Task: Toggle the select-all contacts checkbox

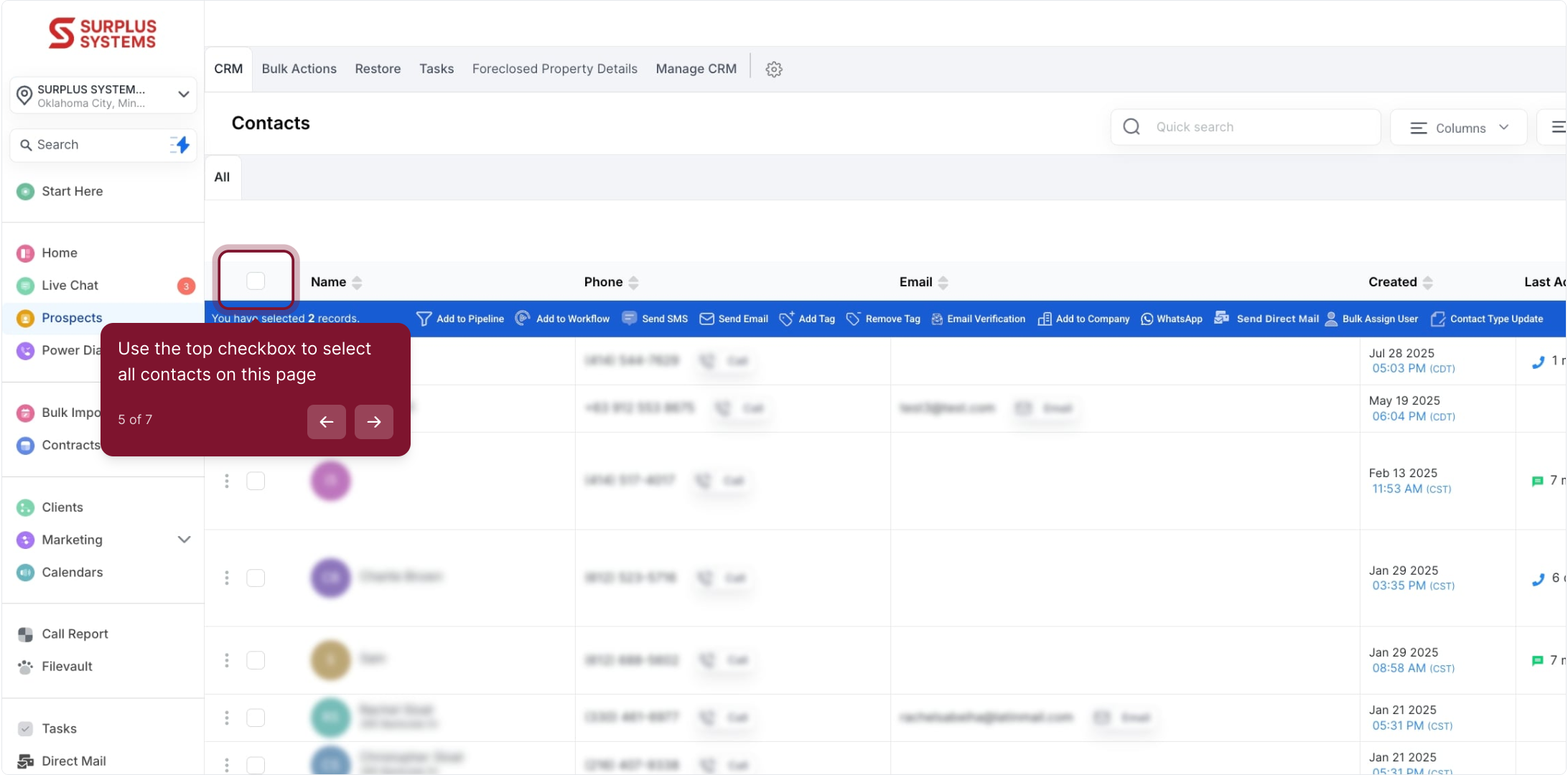Action: (256, 281)
